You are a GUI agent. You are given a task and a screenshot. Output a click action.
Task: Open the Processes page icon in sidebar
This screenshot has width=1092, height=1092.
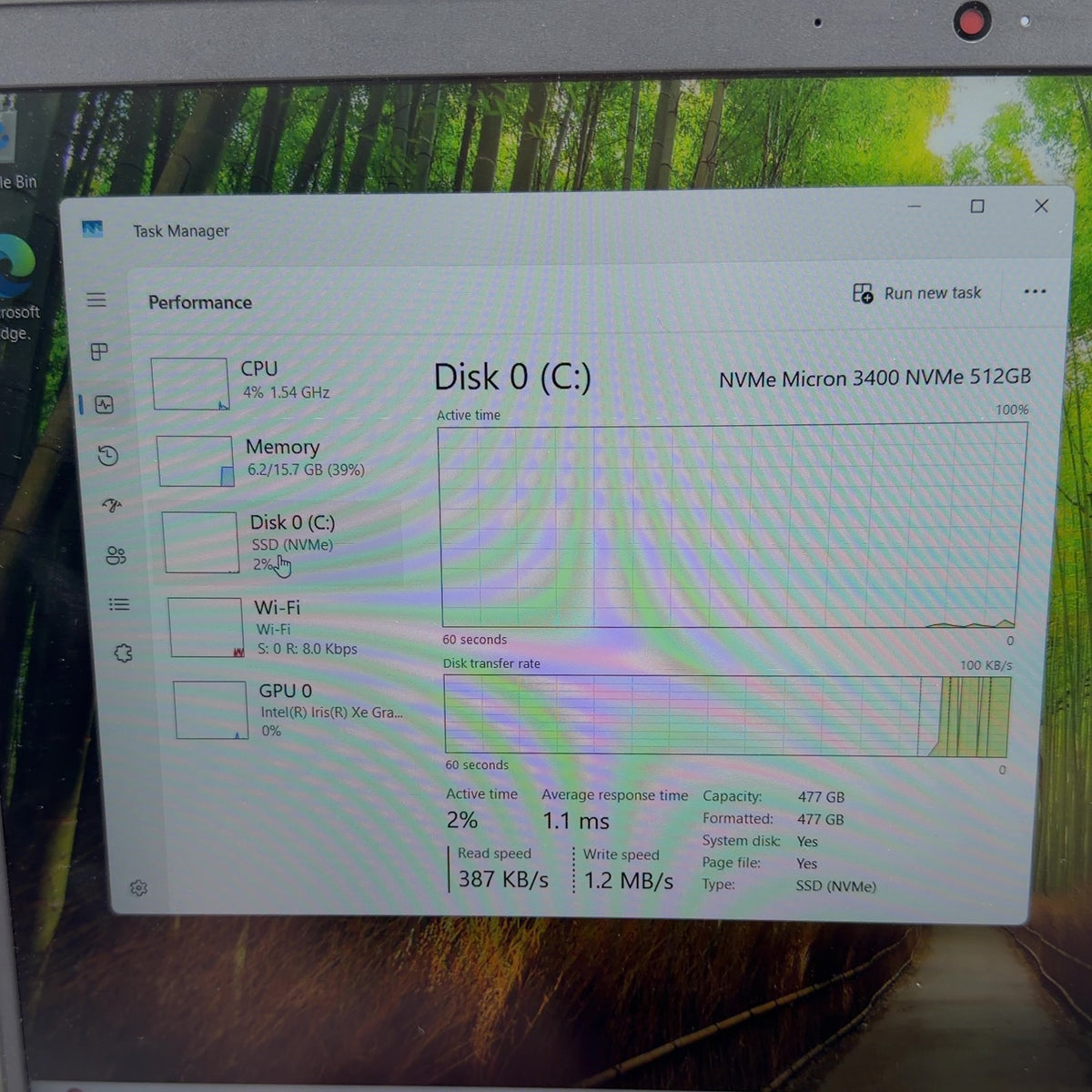[x=100, y=351]
